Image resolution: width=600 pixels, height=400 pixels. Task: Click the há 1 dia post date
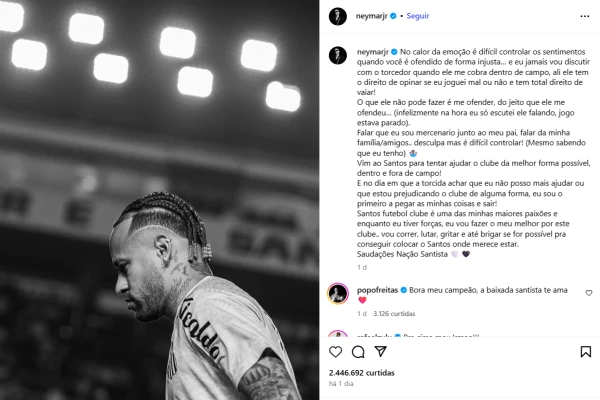click(341, 384)
